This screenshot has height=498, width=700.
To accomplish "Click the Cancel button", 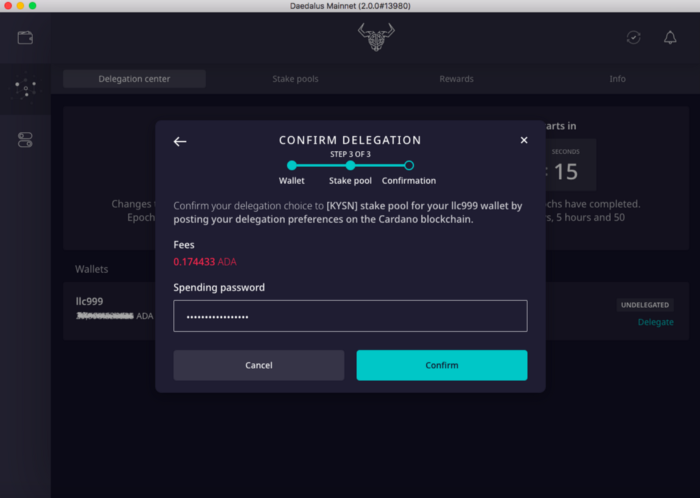I will (x=259, y=365).
